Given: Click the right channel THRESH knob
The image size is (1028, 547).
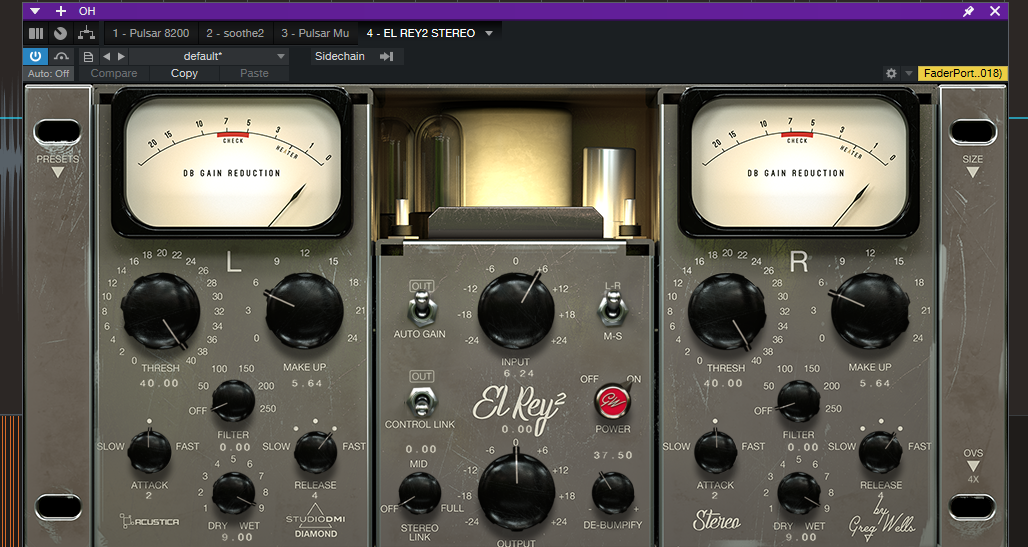Looking at the screenshot, I should click(x=726, y=311).
